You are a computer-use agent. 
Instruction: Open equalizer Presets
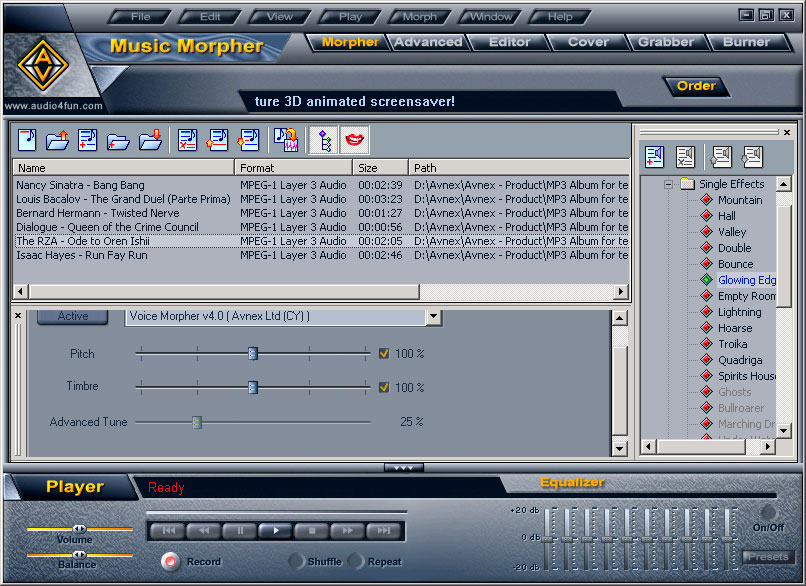point(768,557)
